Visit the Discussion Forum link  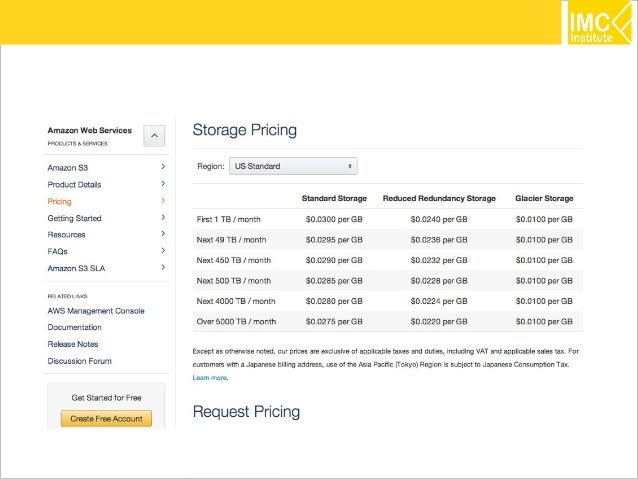(79, 361)
